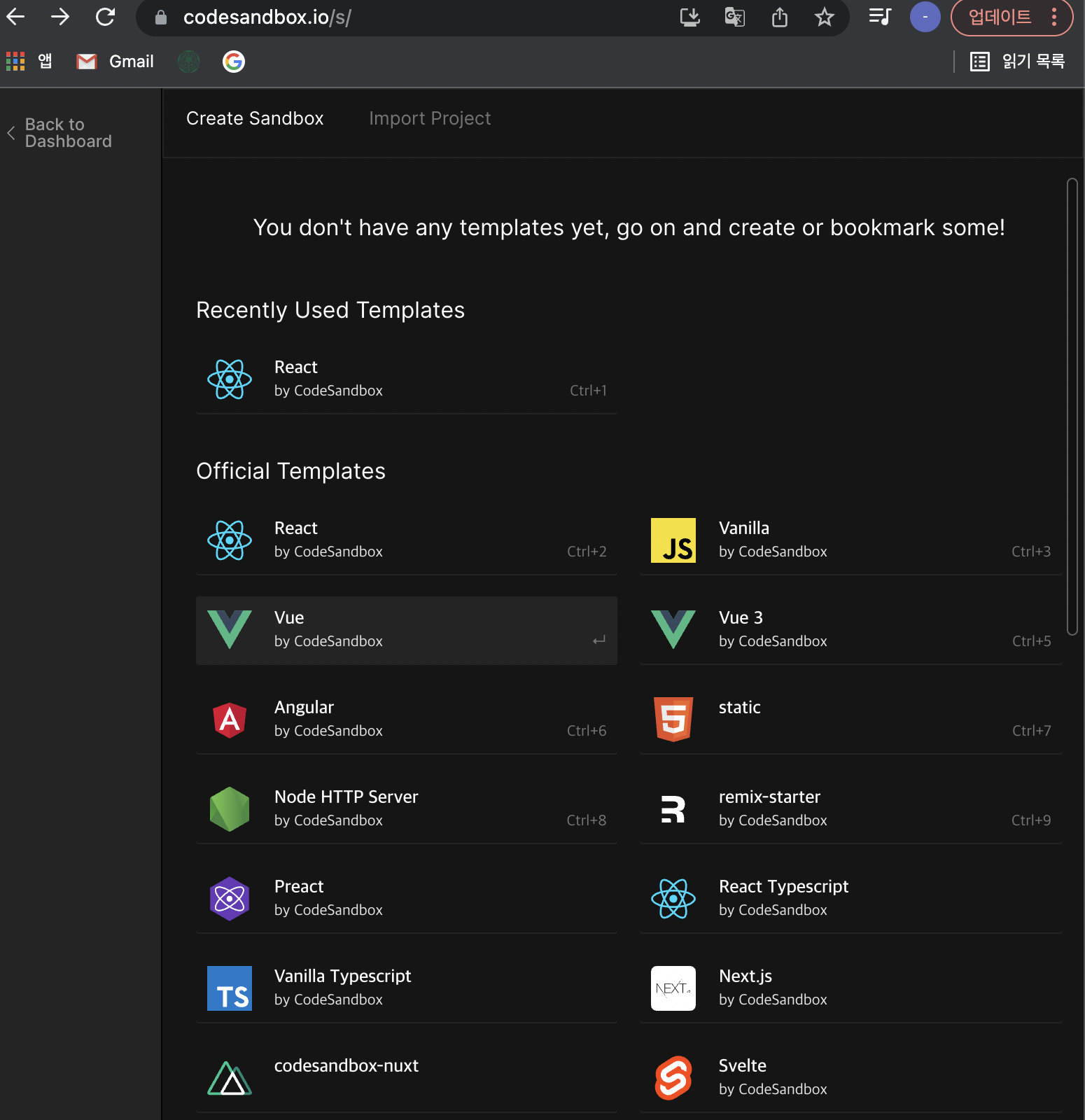Click the Next.js template logo
This screenshot has height=1120, width=1085.
(x=673, y=988)
